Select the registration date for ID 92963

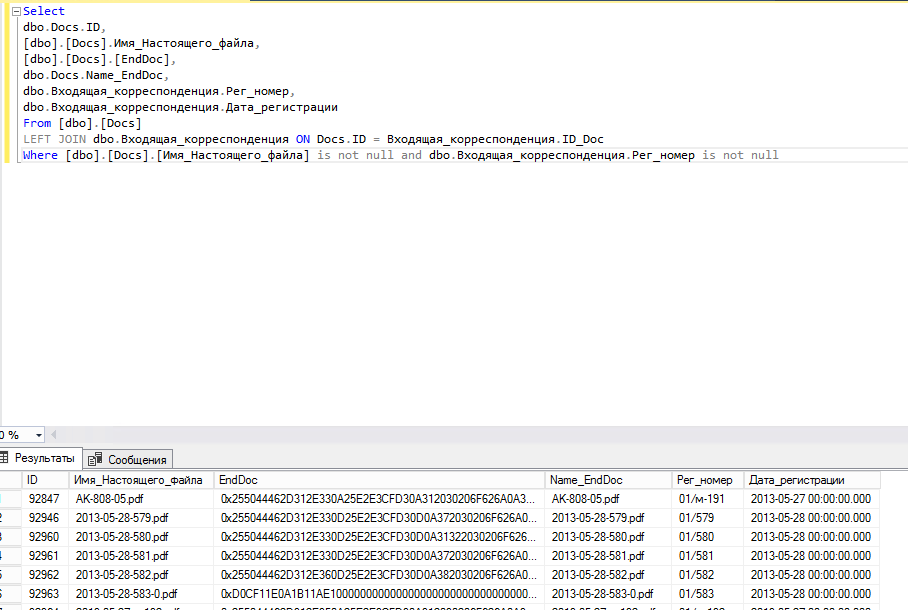(x=812, y=594)
